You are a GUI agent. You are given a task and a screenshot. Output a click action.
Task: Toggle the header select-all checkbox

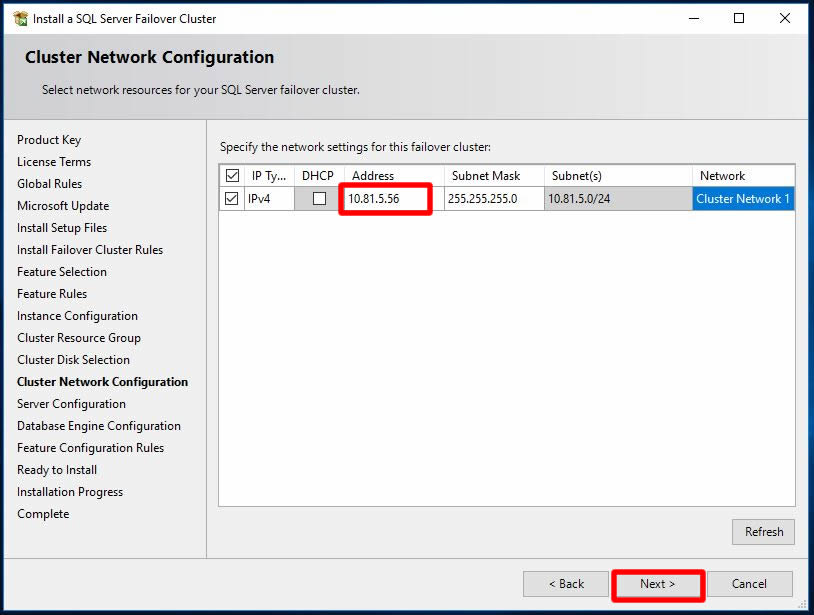point(233,176)
